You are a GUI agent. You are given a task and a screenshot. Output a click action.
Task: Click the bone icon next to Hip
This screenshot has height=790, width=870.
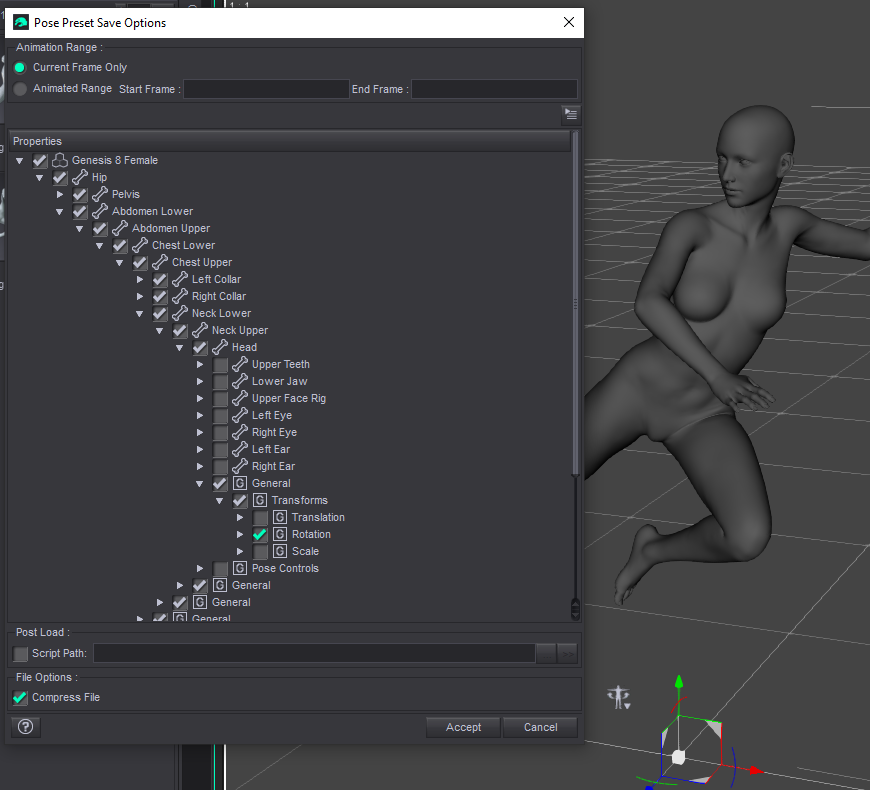(x=80, y=177)
